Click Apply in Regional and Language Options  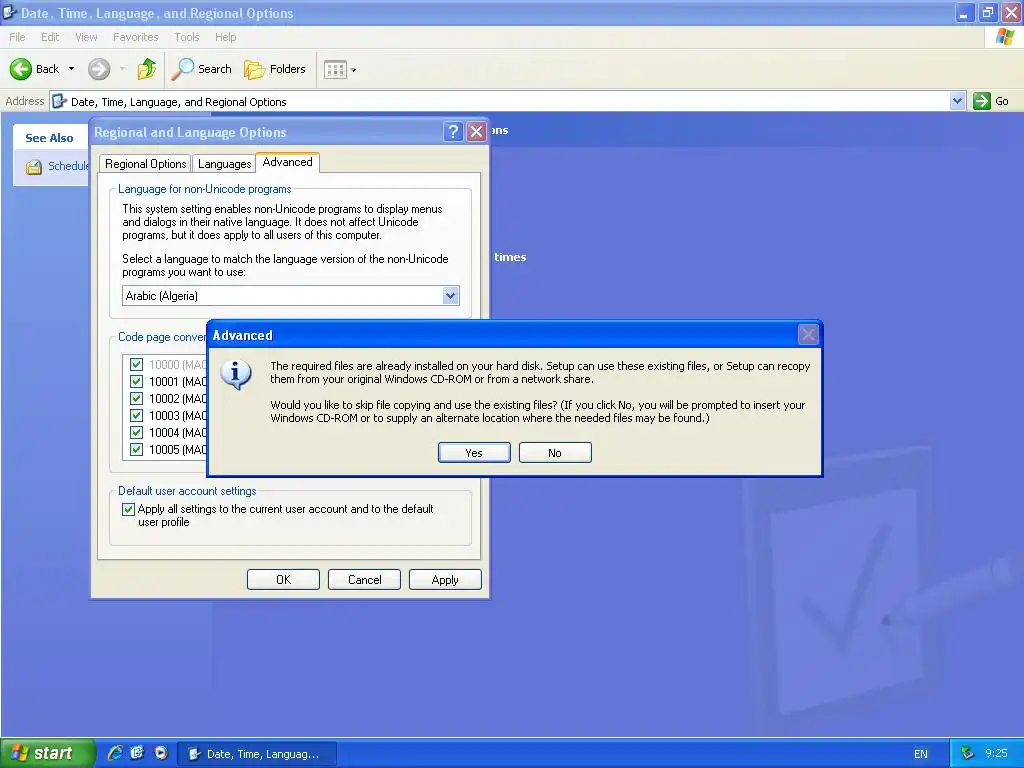[x=445, y=579]
